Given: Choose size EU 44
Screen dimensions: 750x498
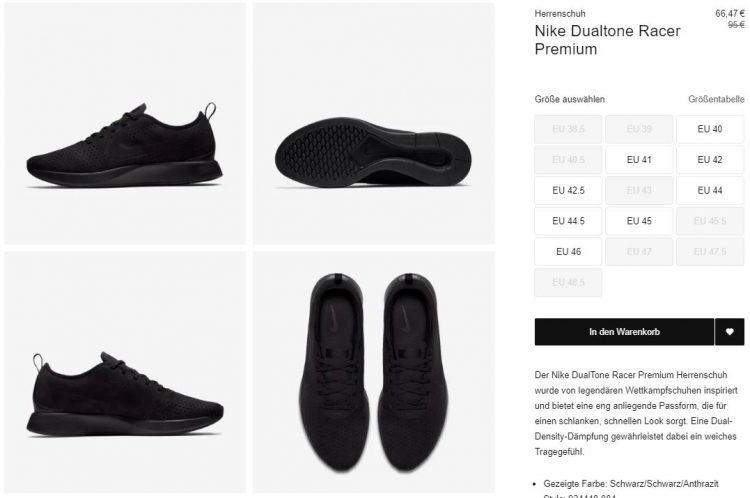Looking at the screenshot, I should pos(710,190).
